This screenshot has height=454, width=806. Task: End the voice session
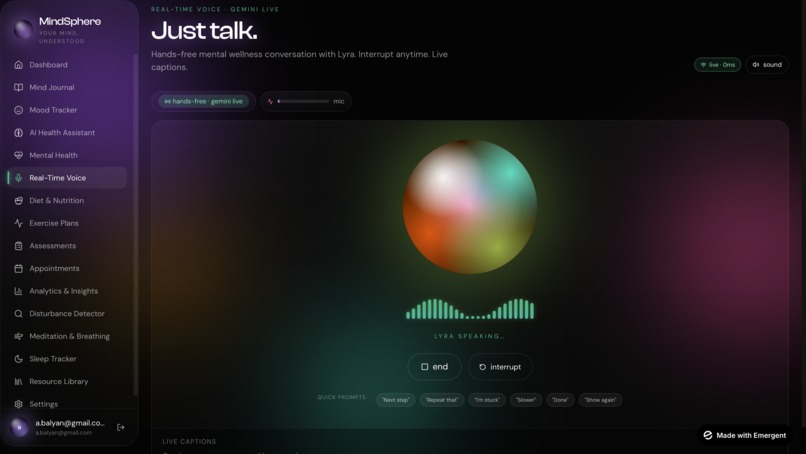coord(434,367)
